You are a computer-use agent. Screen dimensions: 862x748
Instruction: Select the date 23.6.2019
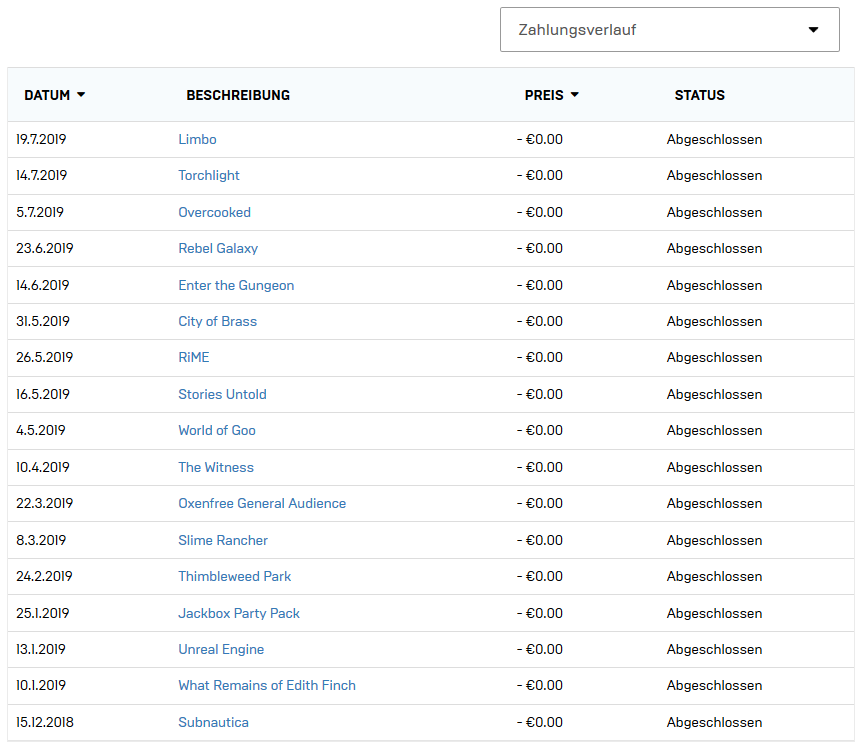45,248
